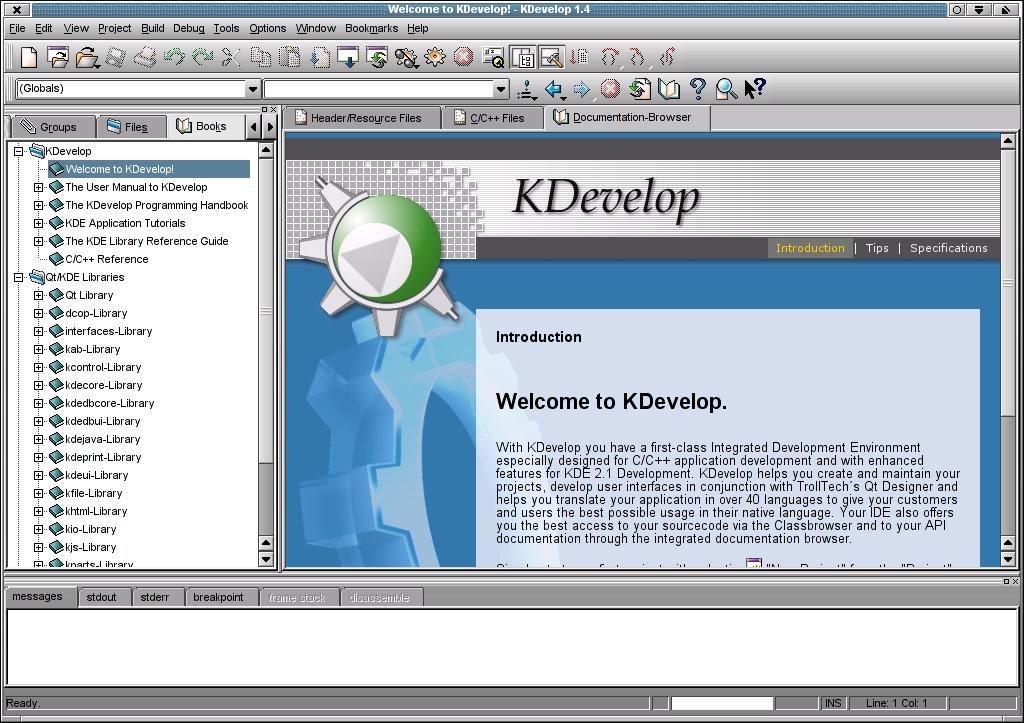This screenshot has height=723, width=1024.
Task: Open the (Globals) class dropdown
Action: click(x=252, y=89)
